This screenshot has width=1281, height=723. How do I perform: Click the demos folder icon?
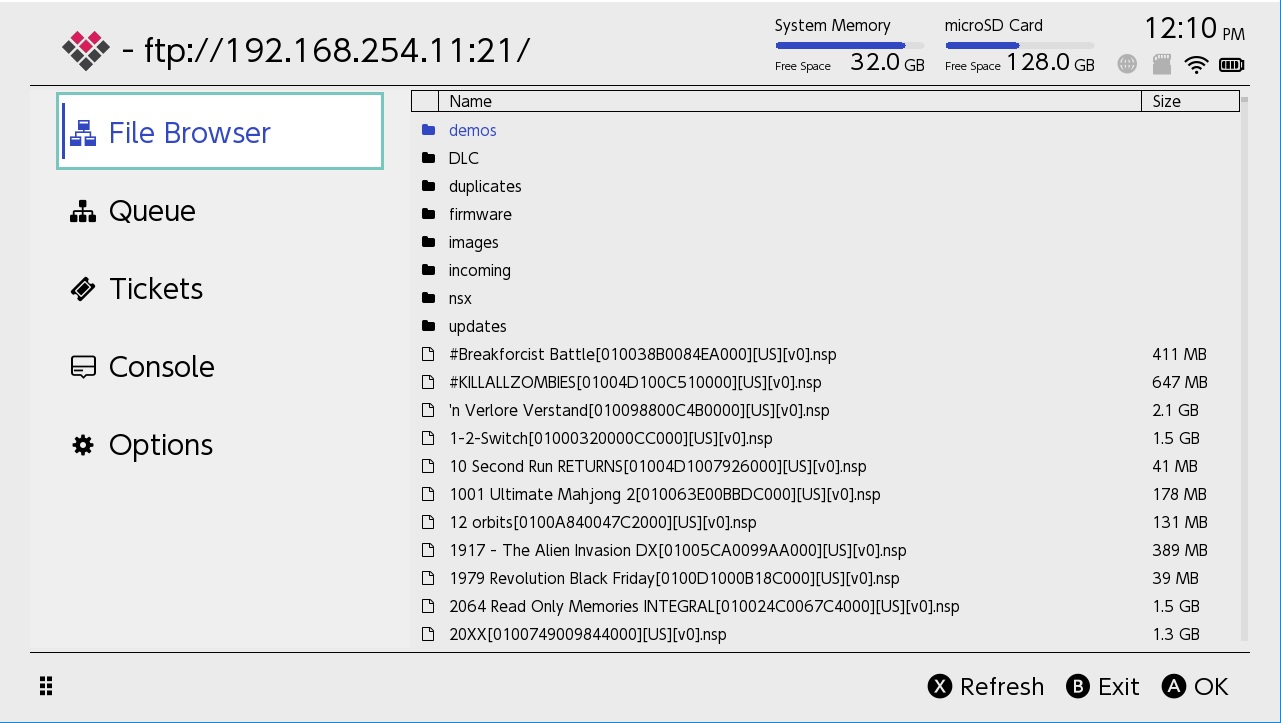(x=429, y=130)
